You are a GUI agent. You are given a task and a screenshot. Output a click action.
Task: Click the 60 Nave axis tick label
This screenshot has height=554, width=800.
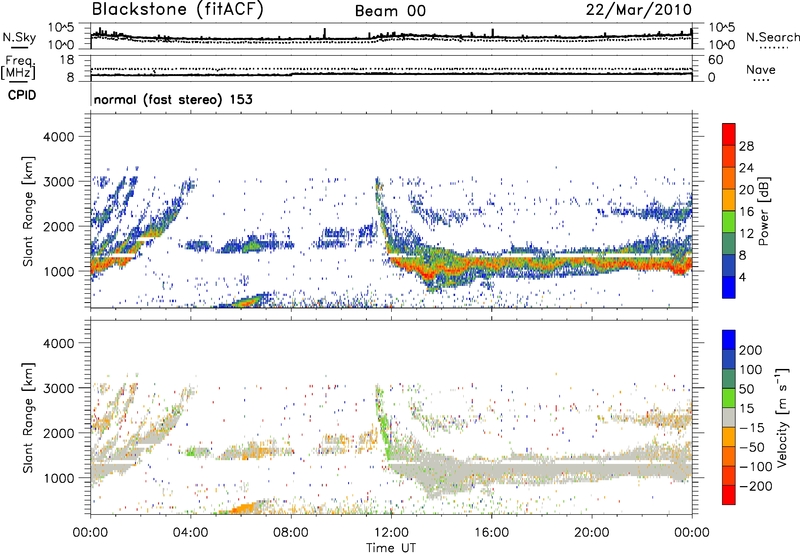pos(715,60)
